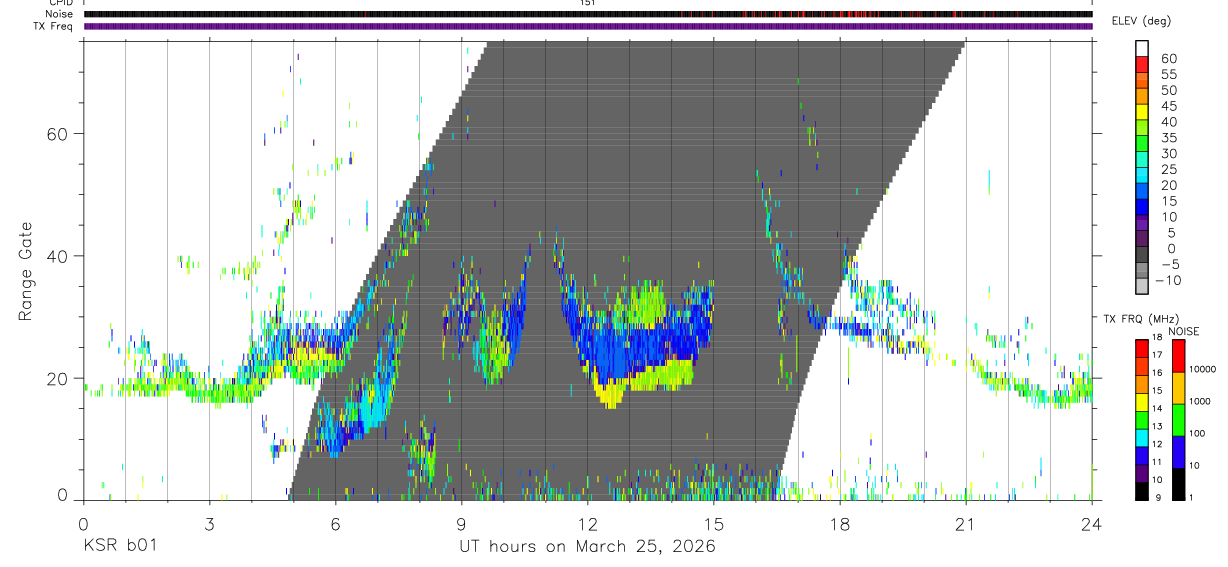The image size is (1228, 567).
Task: Pick the cyan segment of TX FRQ colorbar
Action: pos(1141,436)
